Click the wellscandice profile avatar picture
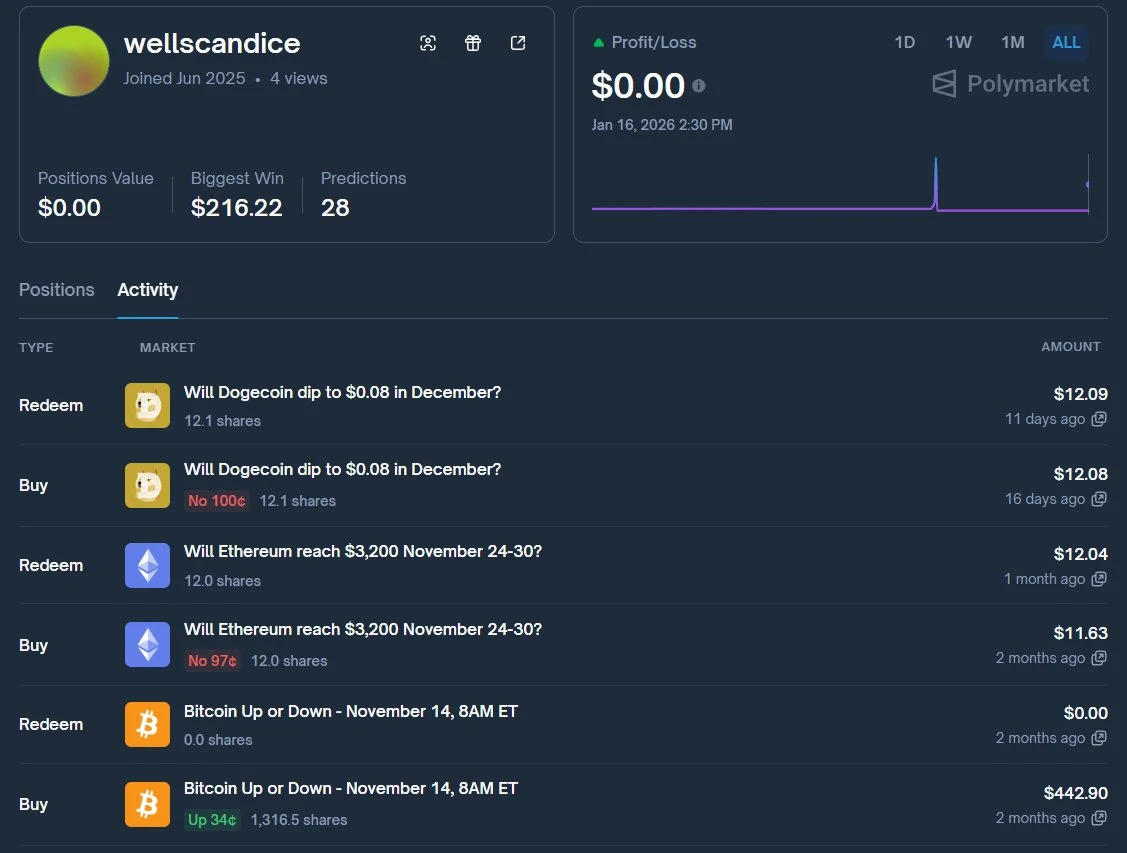The height and width of the screenshot is (853, 1127). (73, 61)
